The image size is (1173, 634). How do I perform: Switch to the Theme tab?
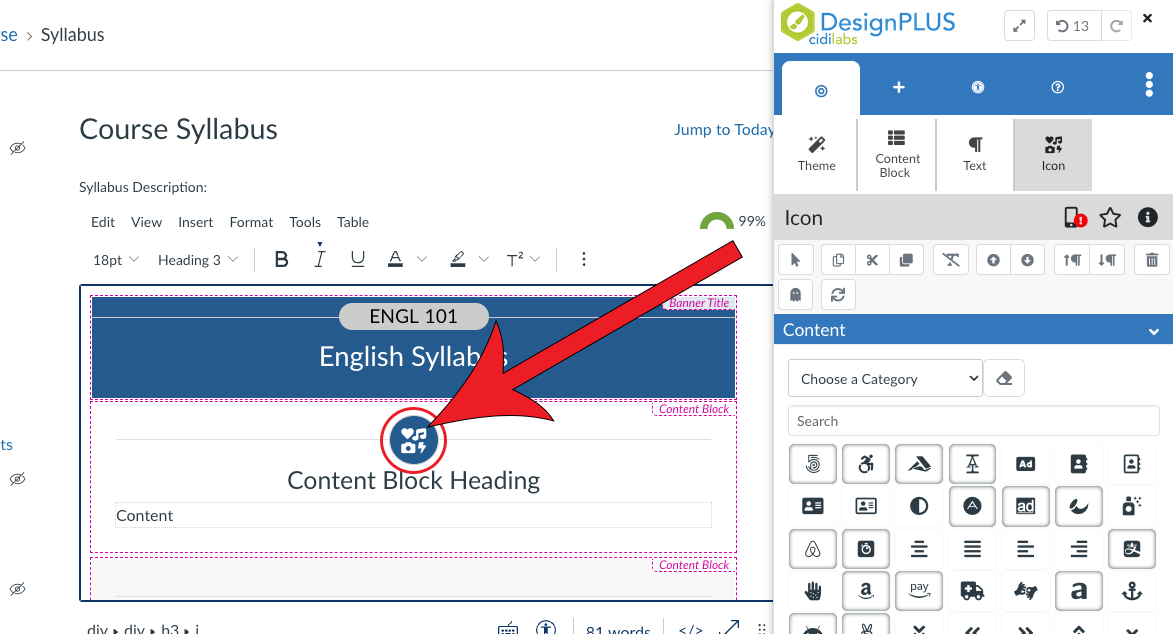pyautogui.click(x=816, y=154)
